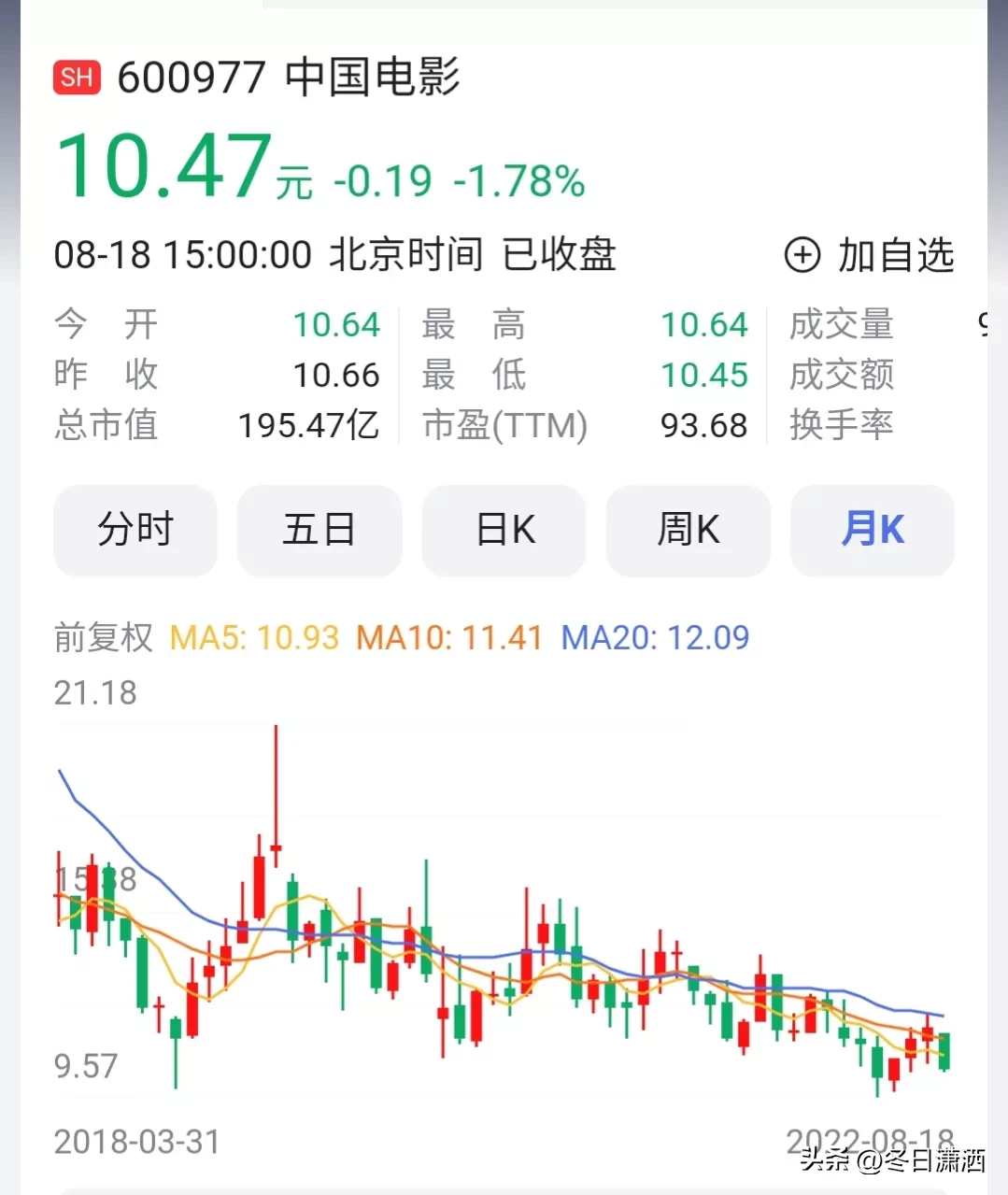
Task: Tap the stock title 600977 中国电影
Action: [x=288, y=77]
